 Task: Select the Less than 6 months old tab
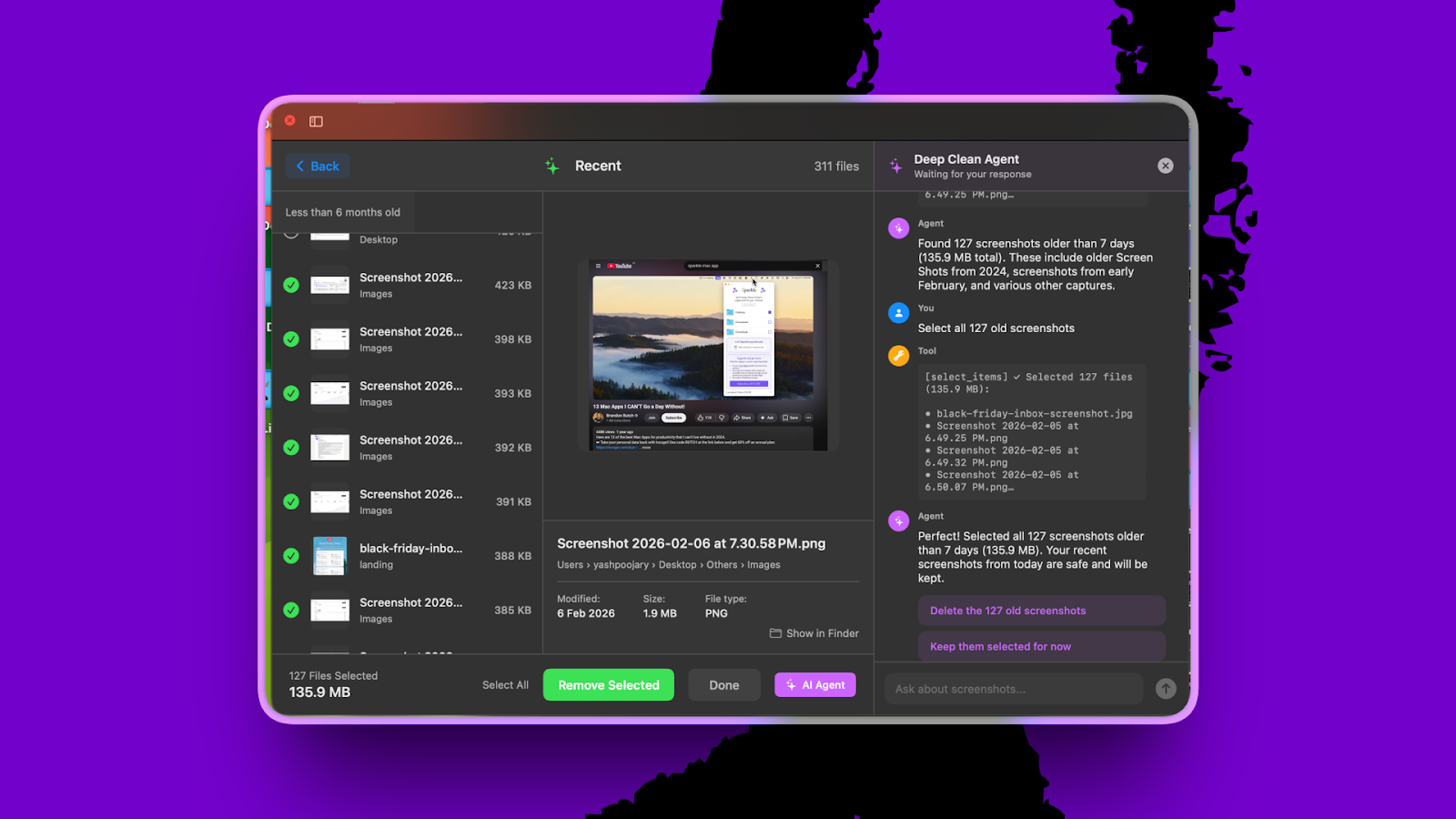(x=343, y=212)
